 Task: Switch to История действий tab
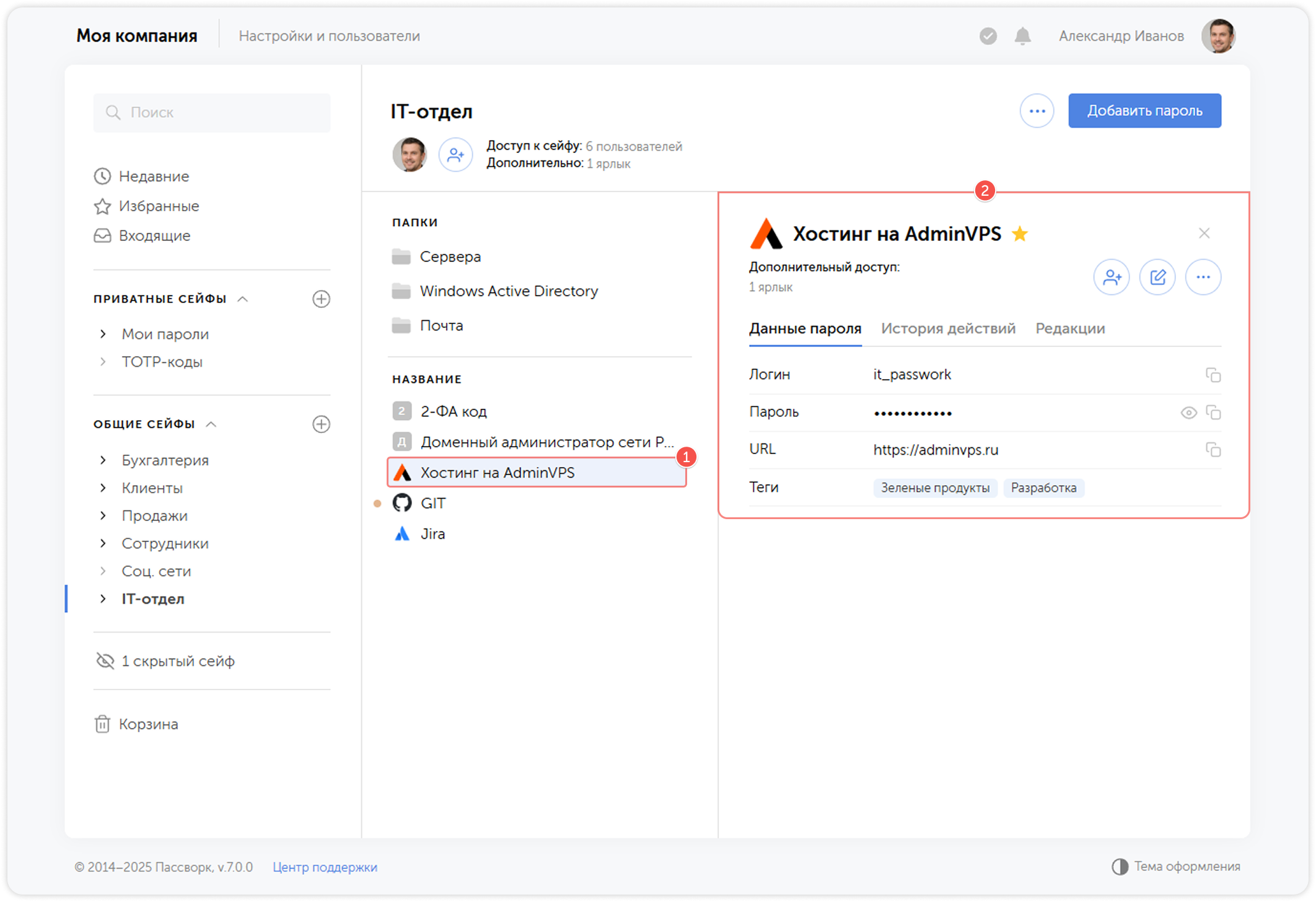coord(948,329)
